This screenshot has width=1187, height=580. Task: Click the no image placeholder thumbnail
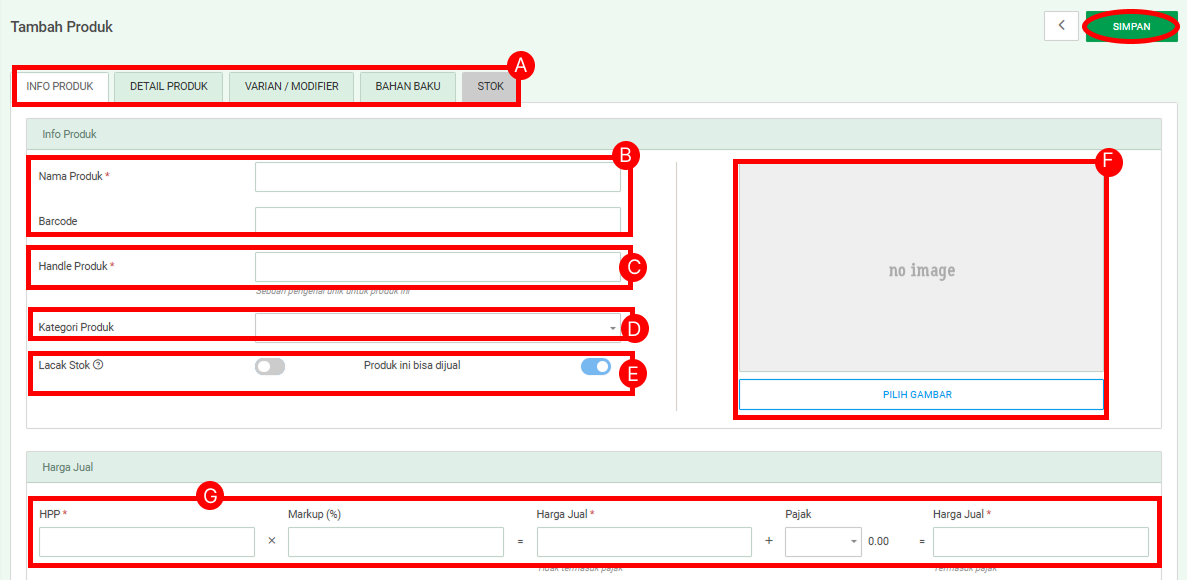tap(920, 270)
